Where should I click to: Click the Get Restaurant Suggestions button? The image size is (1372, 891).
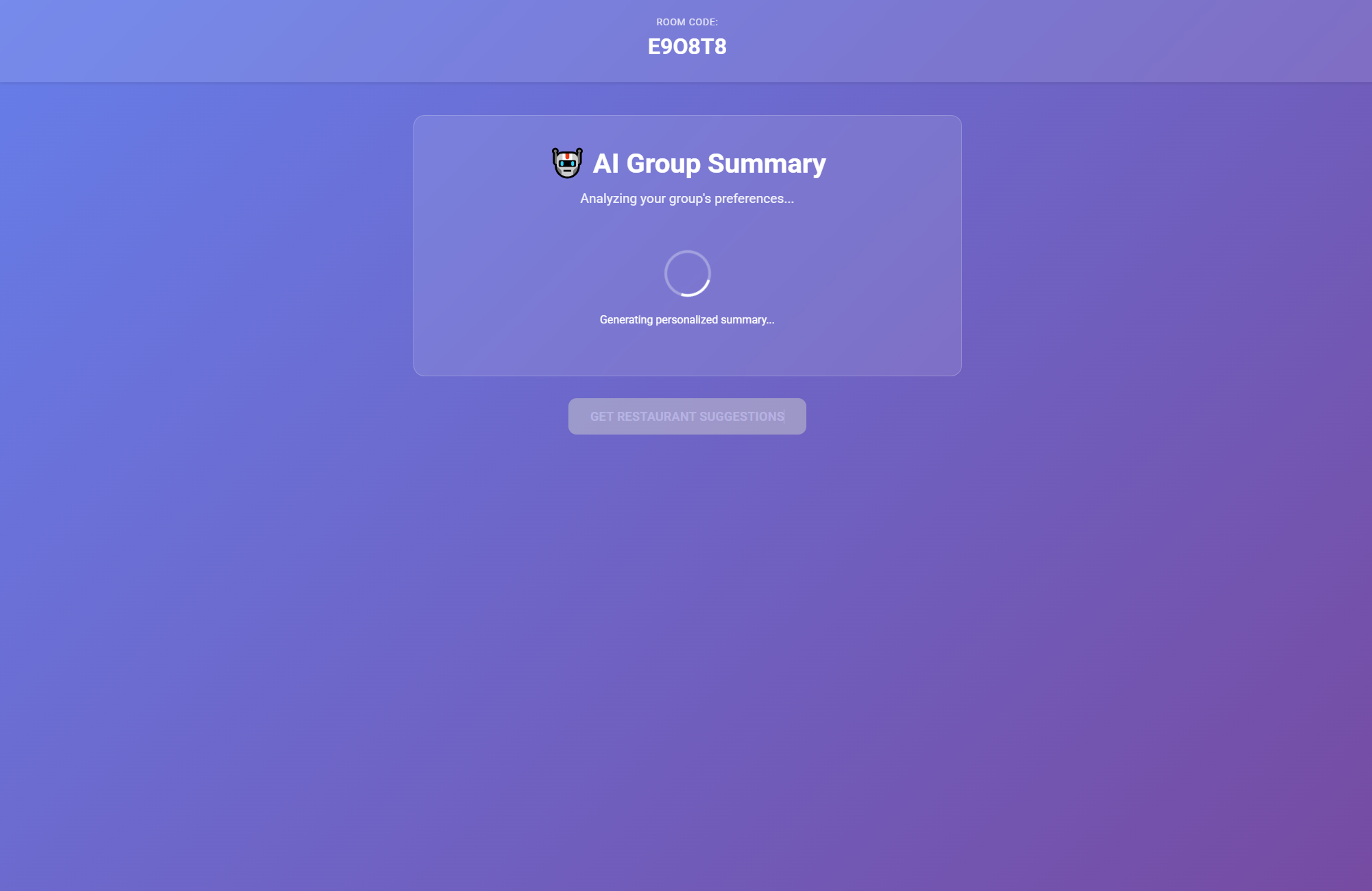click(687, 416)
